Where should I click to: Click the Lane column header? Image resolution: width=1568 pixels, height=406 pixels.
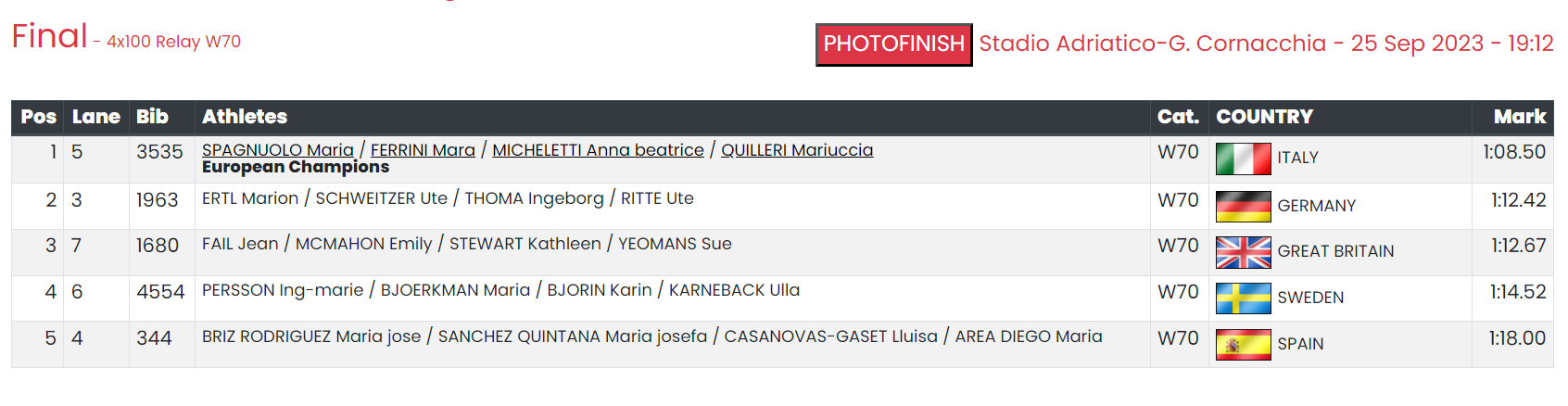click(x=96, y=117)
